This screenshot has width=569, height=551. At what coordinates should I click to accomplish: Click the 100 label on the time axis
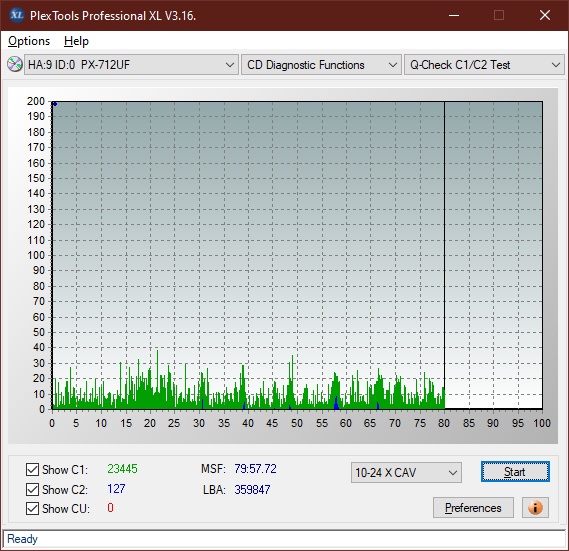[x=542, y=423]
